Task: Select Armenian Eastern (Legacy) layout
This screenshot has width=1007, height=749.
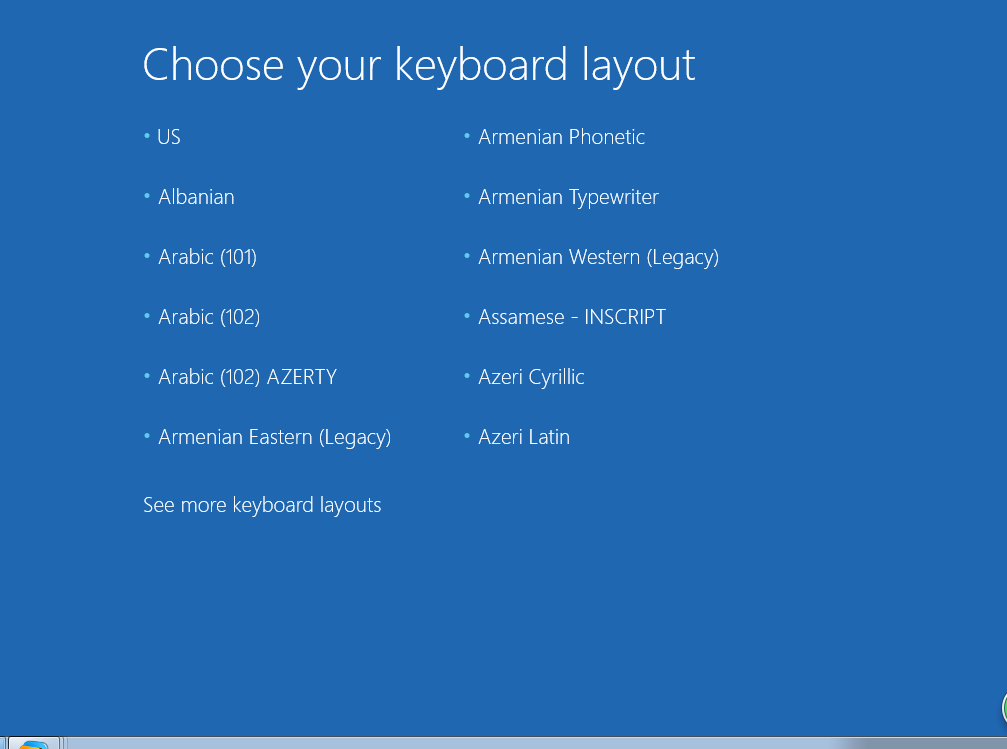Action: (x=274, y=437)
